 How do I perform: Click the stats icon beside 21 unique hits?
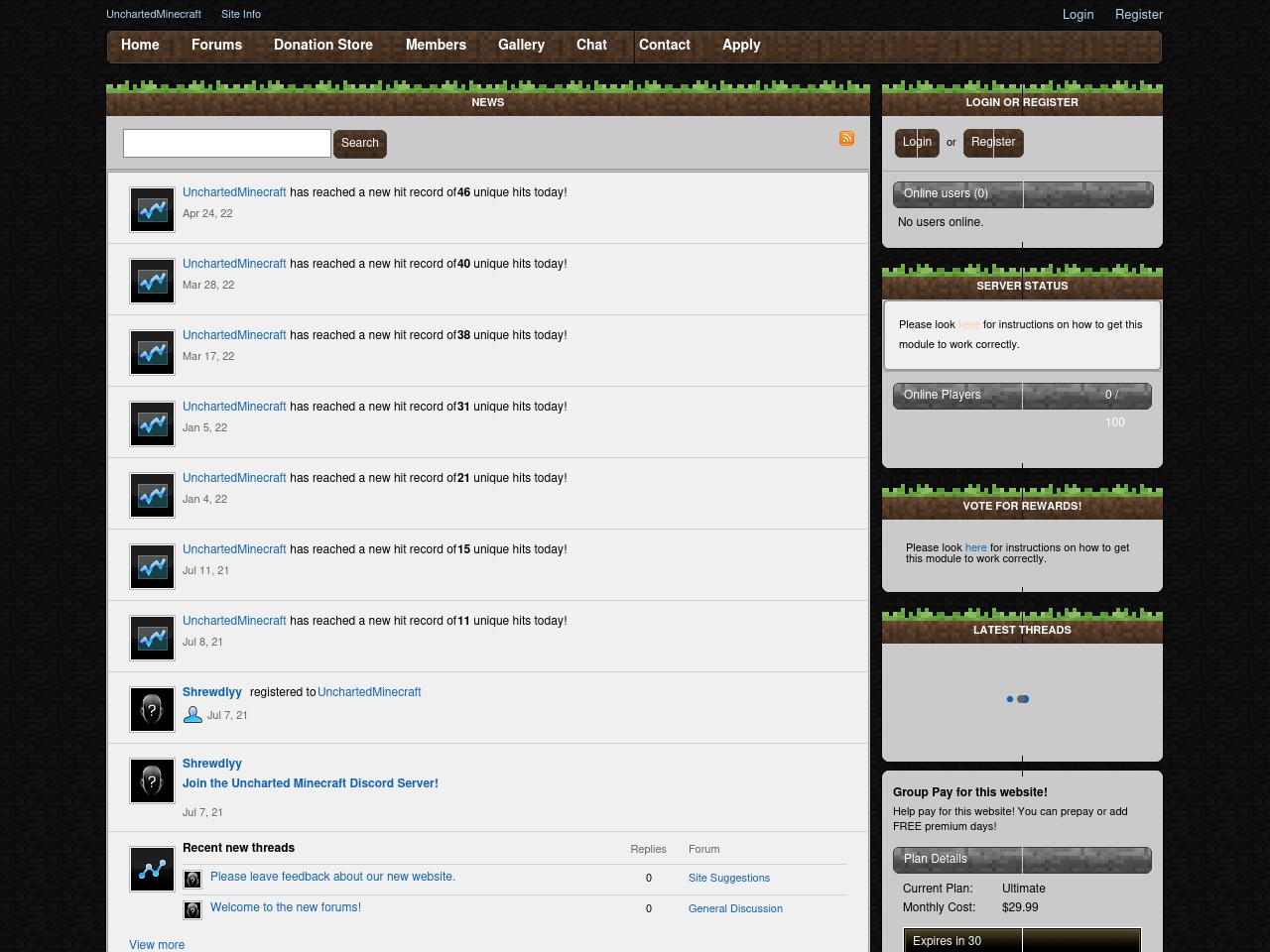(153, 495)
